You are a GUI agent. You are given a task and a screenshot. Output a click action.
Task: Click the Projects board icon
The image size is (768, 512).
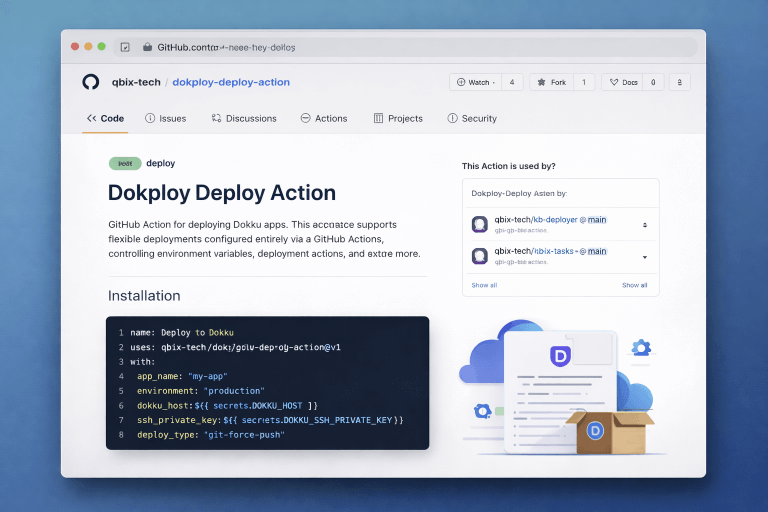pyautogui.click(x=379, y=118)
